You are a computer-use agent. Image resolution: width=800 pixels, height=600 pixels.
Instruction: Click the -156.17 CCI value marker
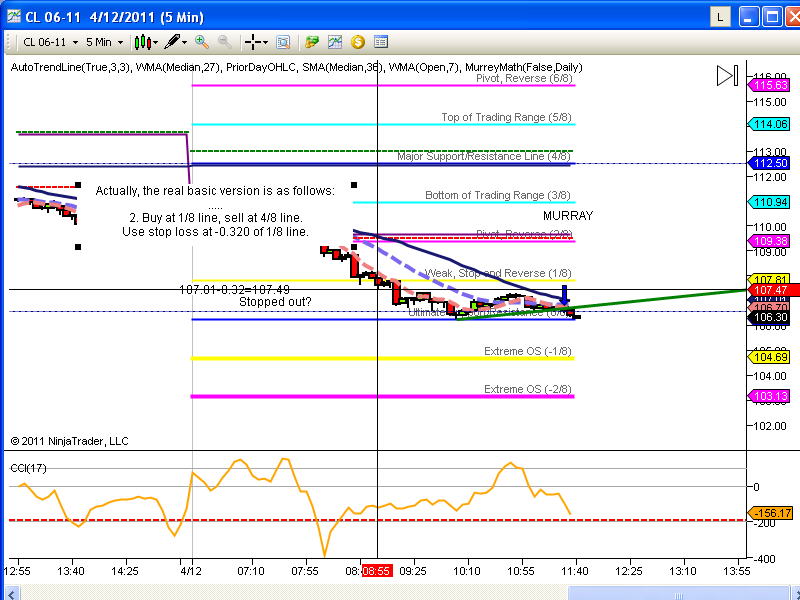[x=770, y=513]
